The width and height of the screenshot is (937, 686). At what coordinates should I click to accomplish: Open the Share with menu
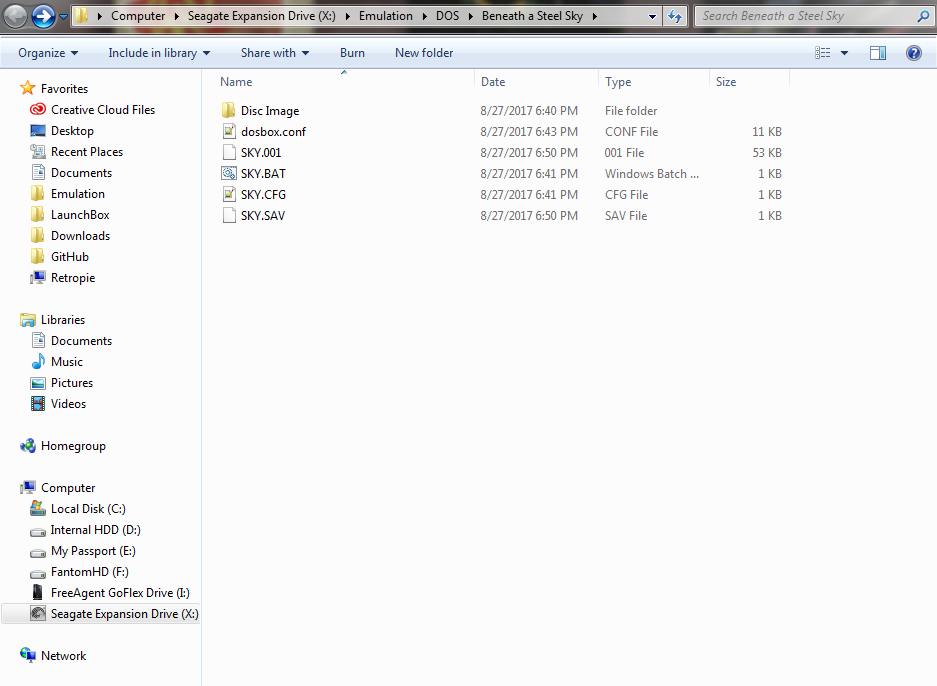click(x=275, y=53)
